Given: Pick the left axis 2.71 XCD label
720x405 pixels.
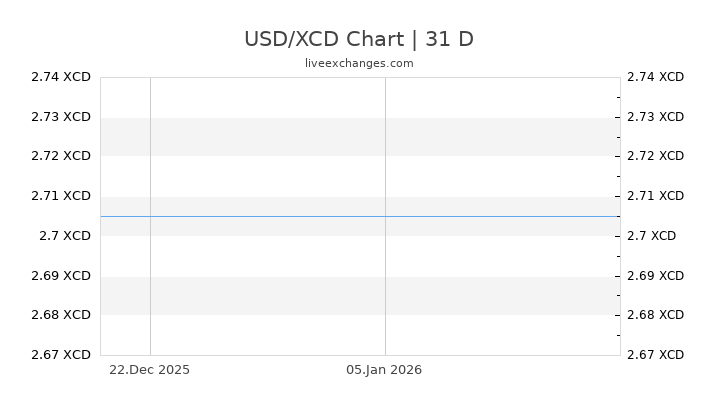Looking at the screenshot, I should 62,196.
